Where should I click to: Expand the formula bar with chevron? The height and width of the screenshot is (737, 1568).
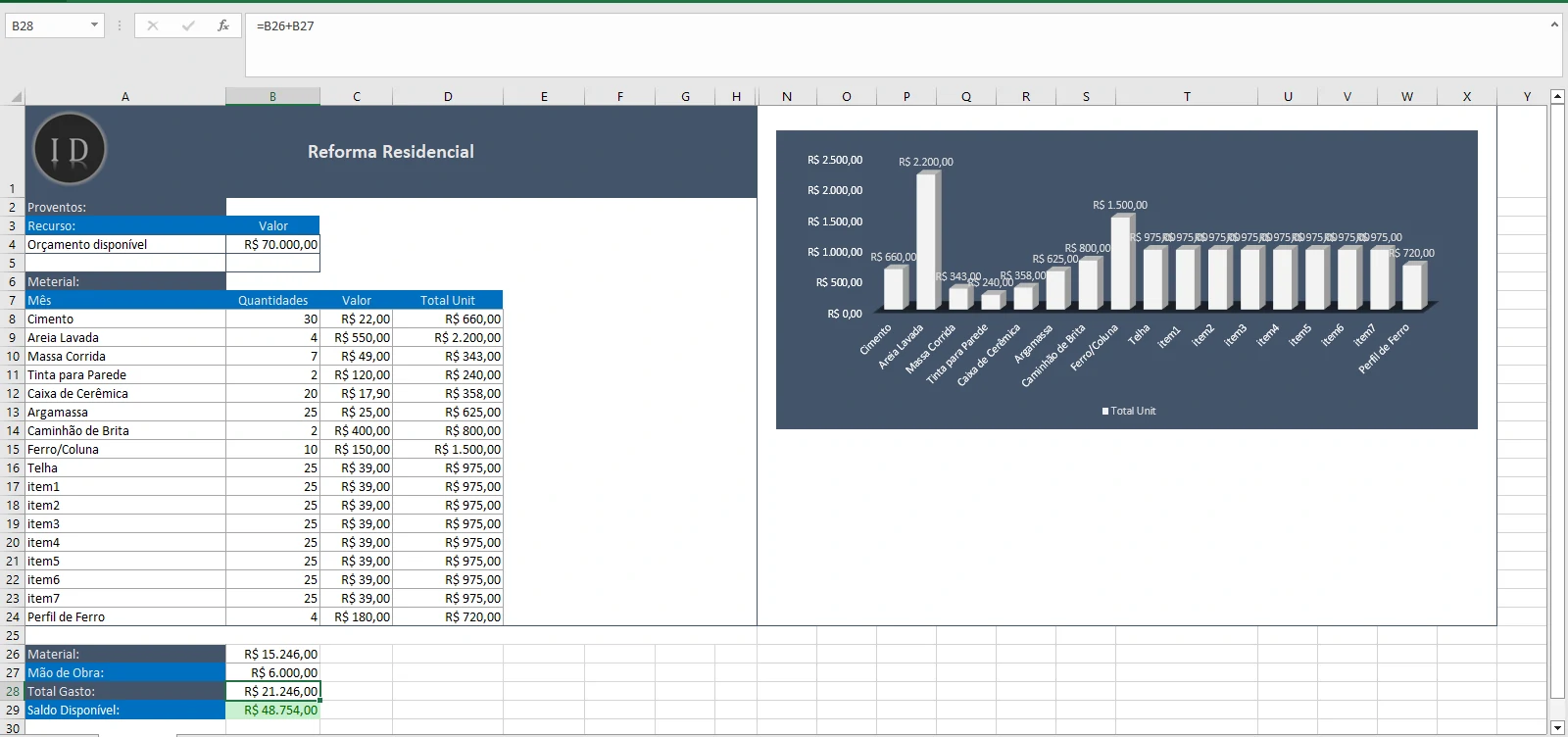(x=1554, y=25)
